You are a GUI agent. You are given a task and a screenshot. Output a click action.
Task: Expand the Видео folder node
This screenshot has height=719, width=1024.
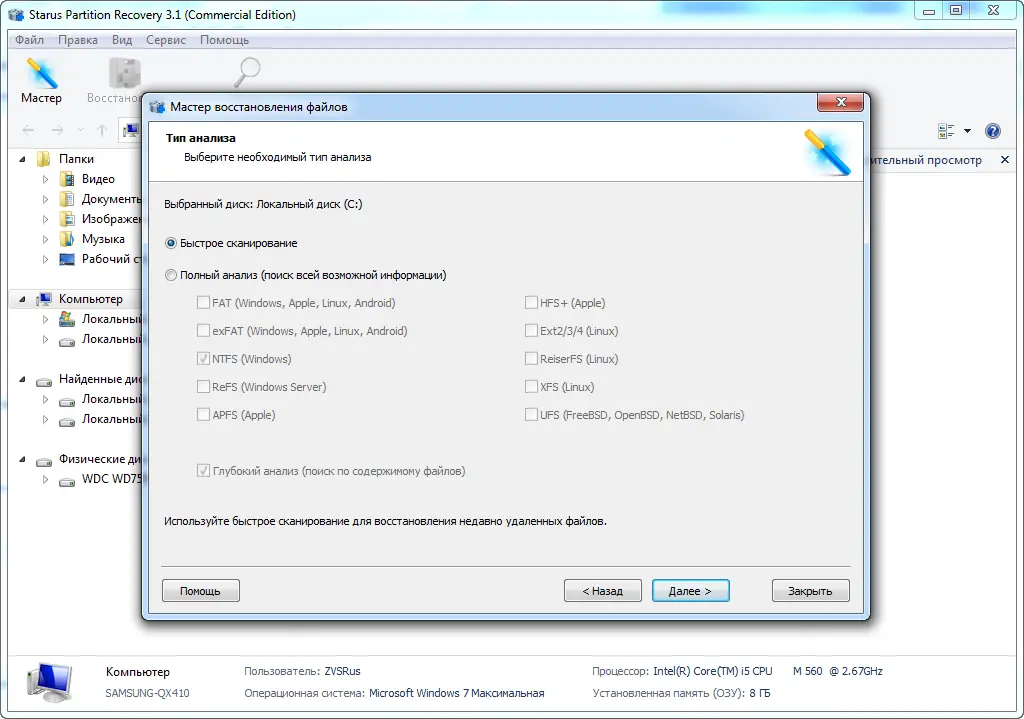click(45, 179)
